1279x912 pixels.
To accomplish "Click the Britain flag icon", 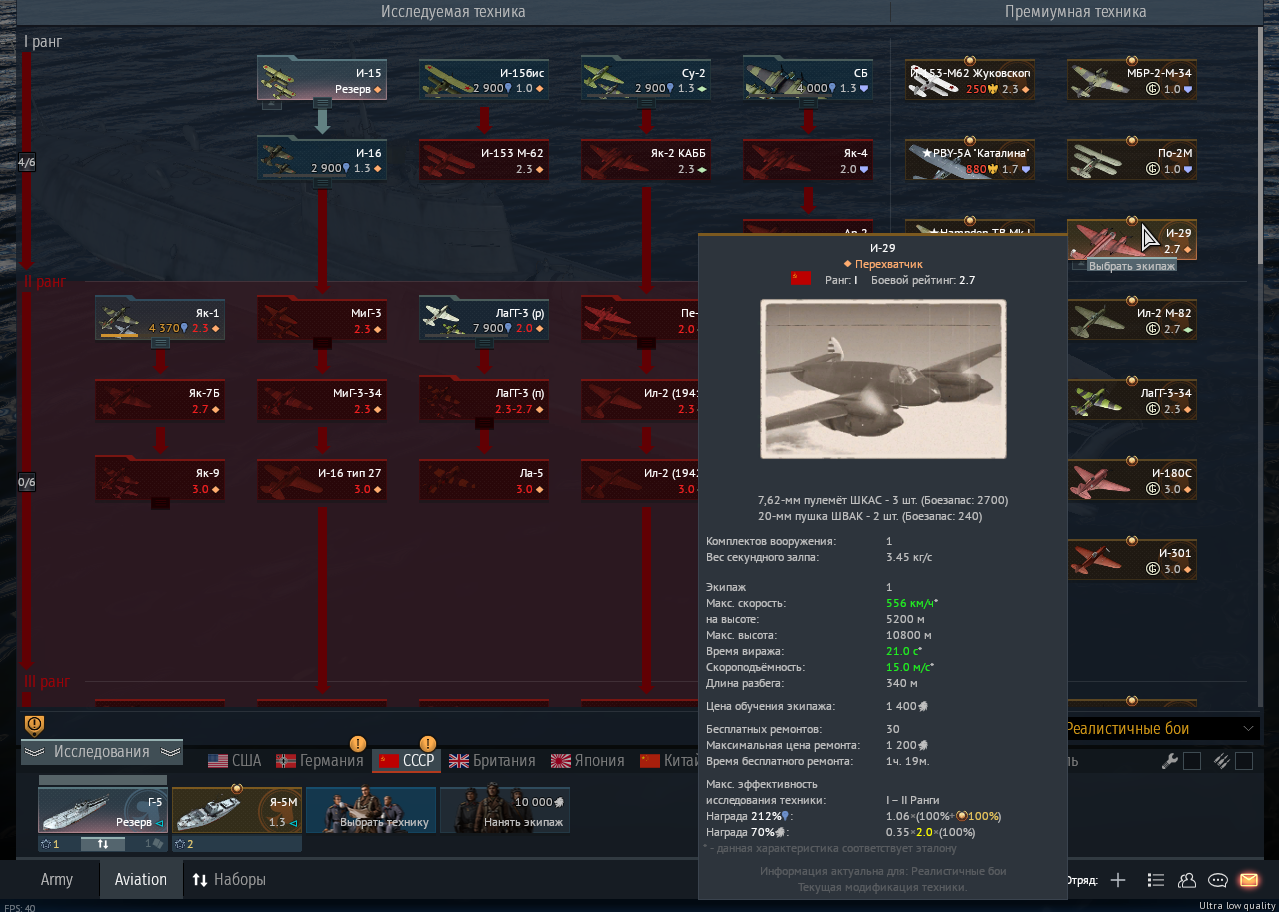I will click(459, 761).
